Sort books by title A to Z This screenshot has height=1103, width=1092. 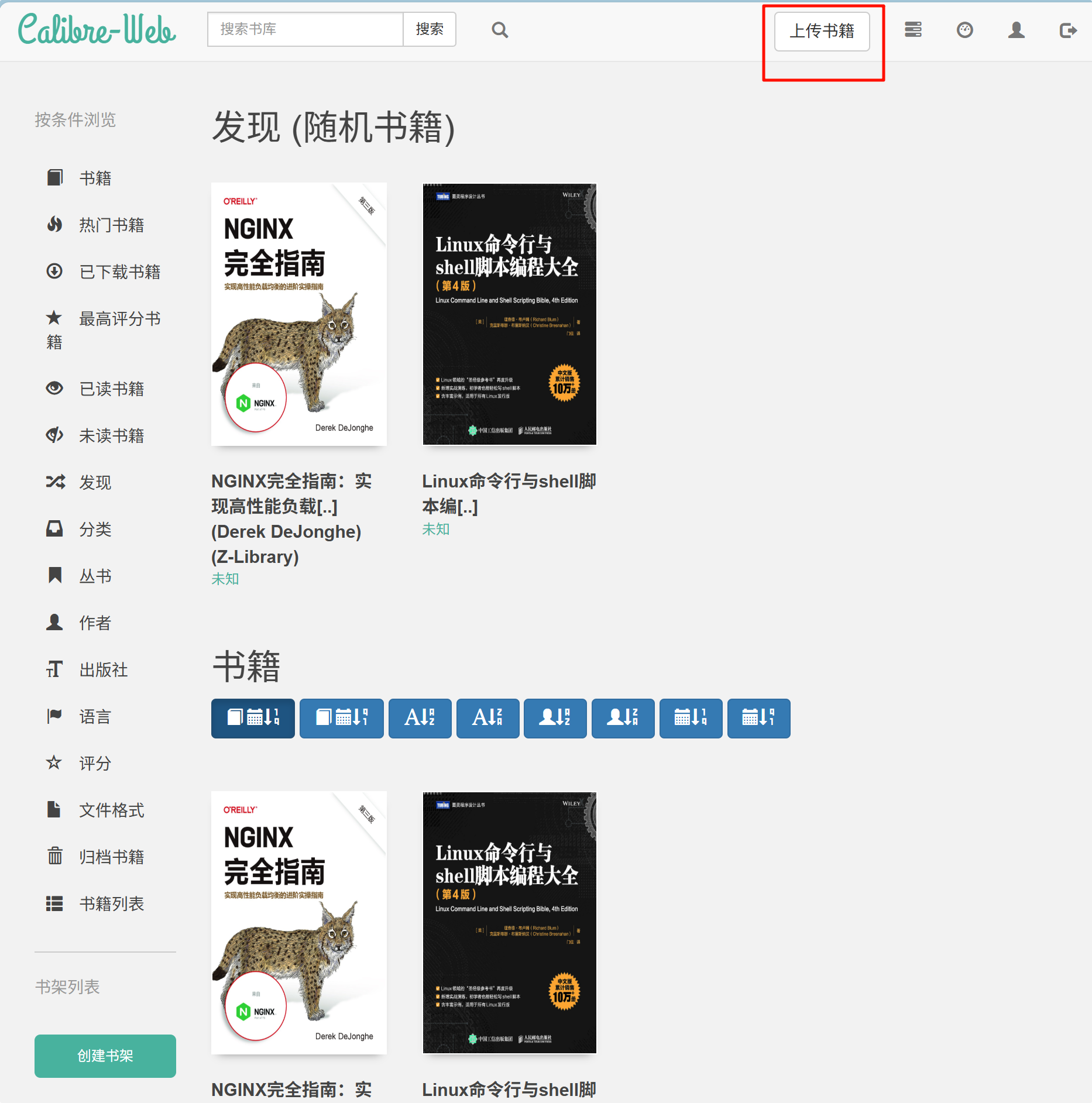pyautogui.click(x=420, y=718)
